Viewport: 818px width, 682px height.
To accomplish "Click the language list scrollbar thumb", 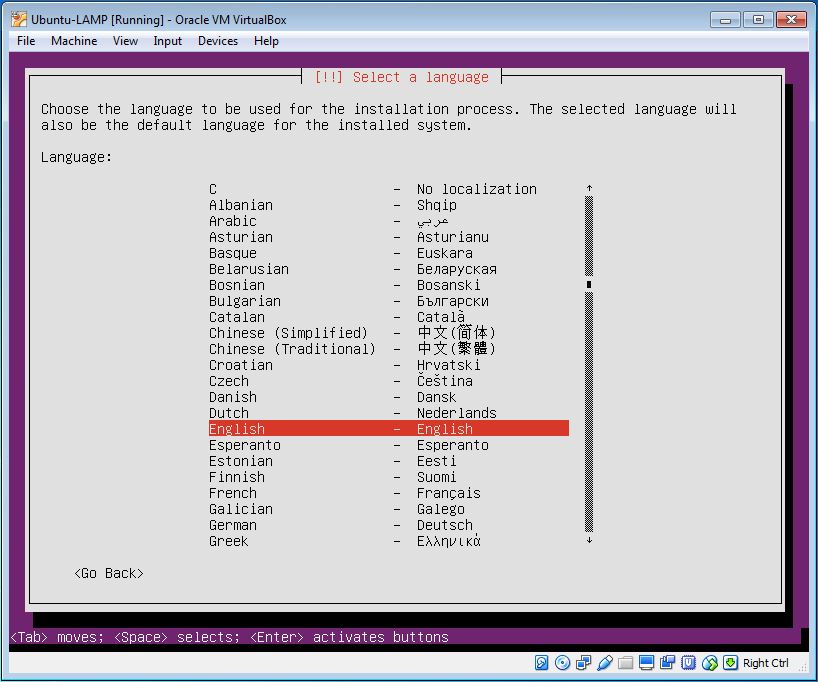I will click(x=589, y=284).
